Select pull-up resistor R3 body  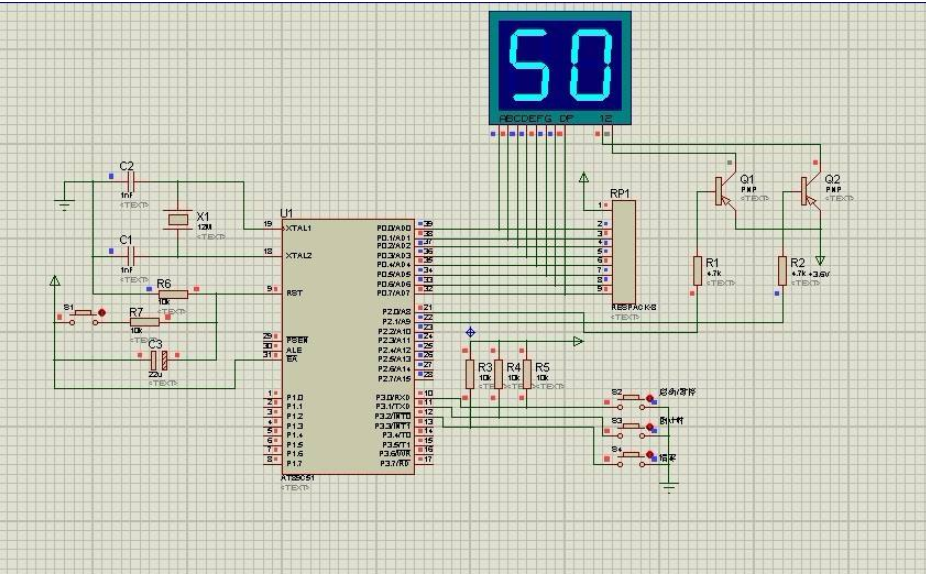(x=470, y=374)
